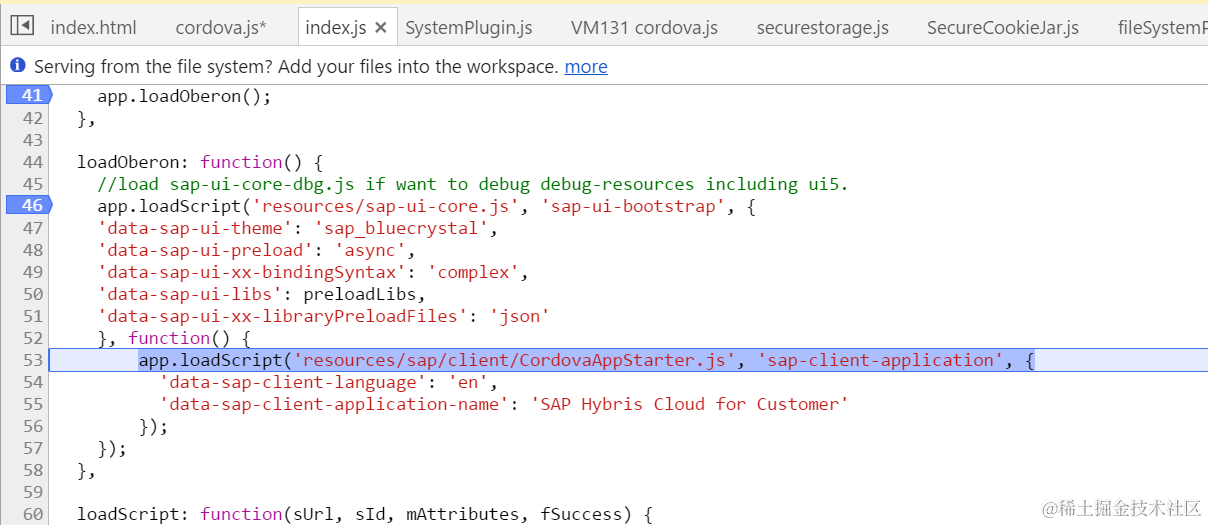Click the 'app.loadOberon();' call on line 41
This screenshot has width=1208, height=525.
[x=184, y=97]
